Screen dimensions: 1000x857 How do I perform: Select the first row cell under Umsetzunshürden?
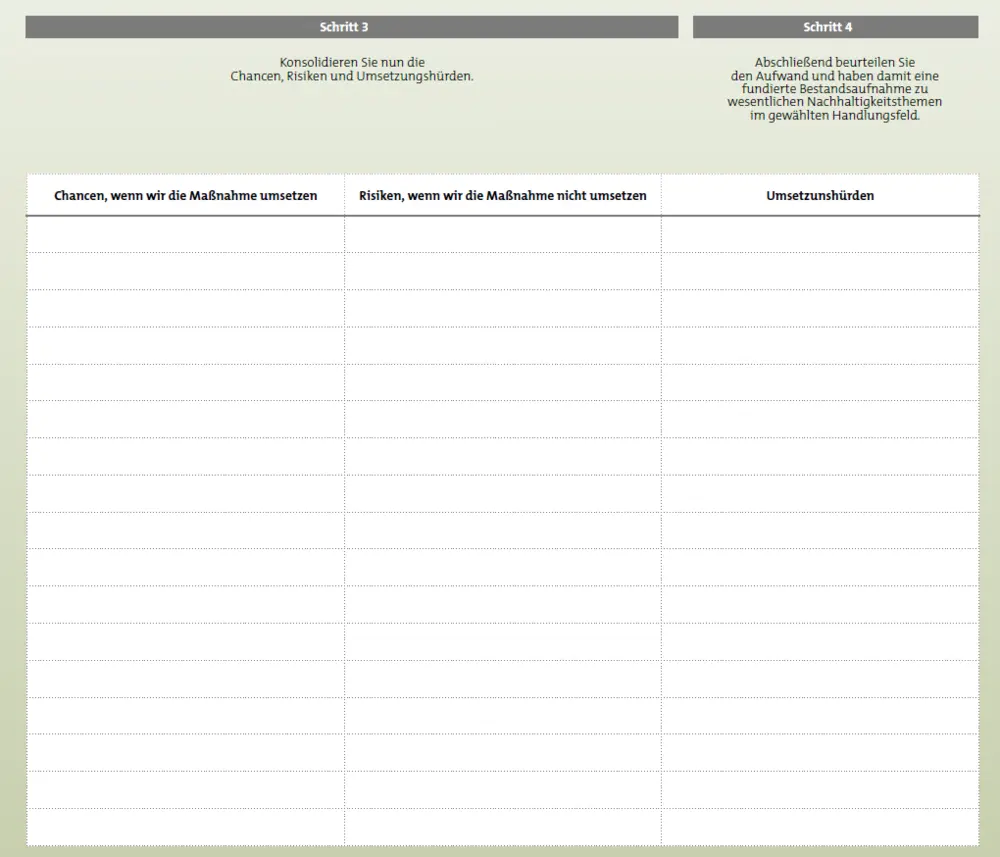[820, 234]
